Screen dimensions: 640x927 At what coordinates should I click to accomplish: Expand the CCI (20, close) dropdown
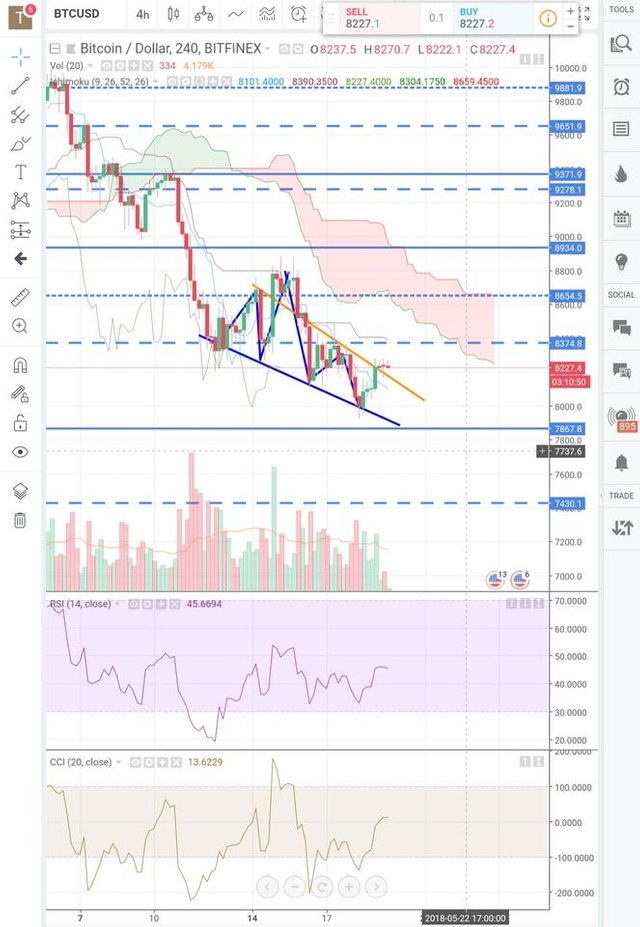pos(118,763)
